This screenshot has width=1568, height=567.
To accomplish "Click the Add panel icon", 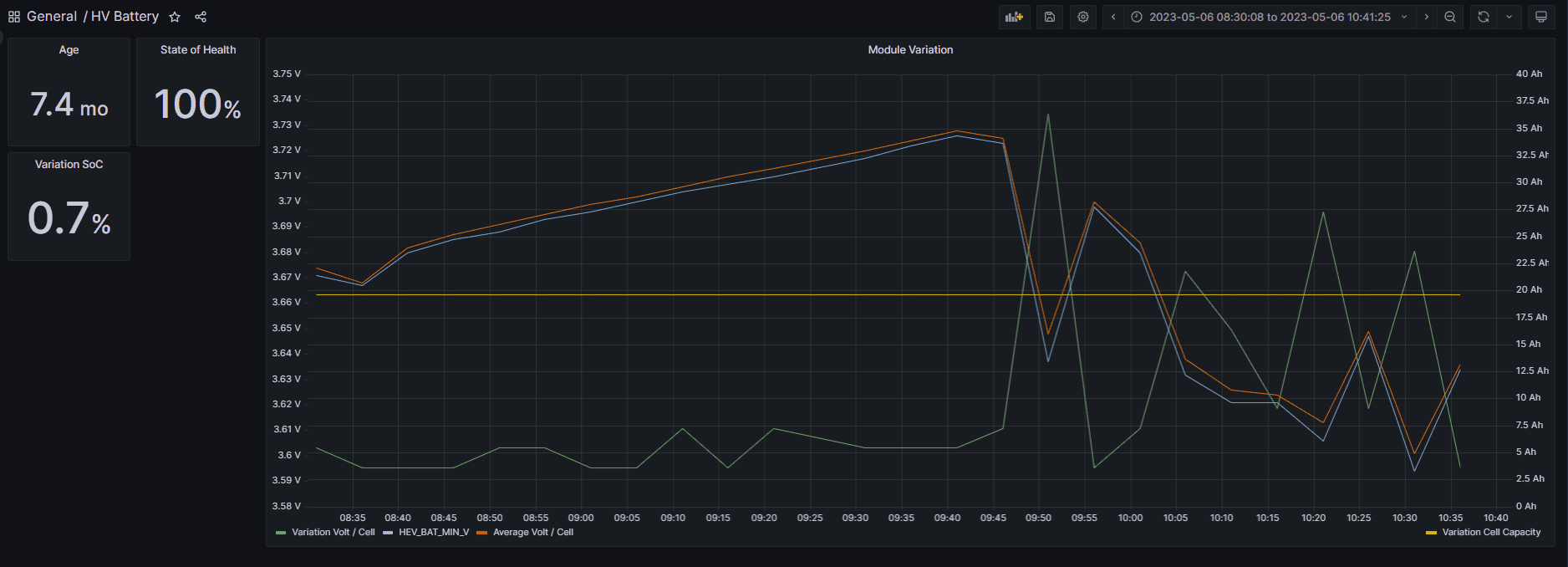I will coord(1014,17).
